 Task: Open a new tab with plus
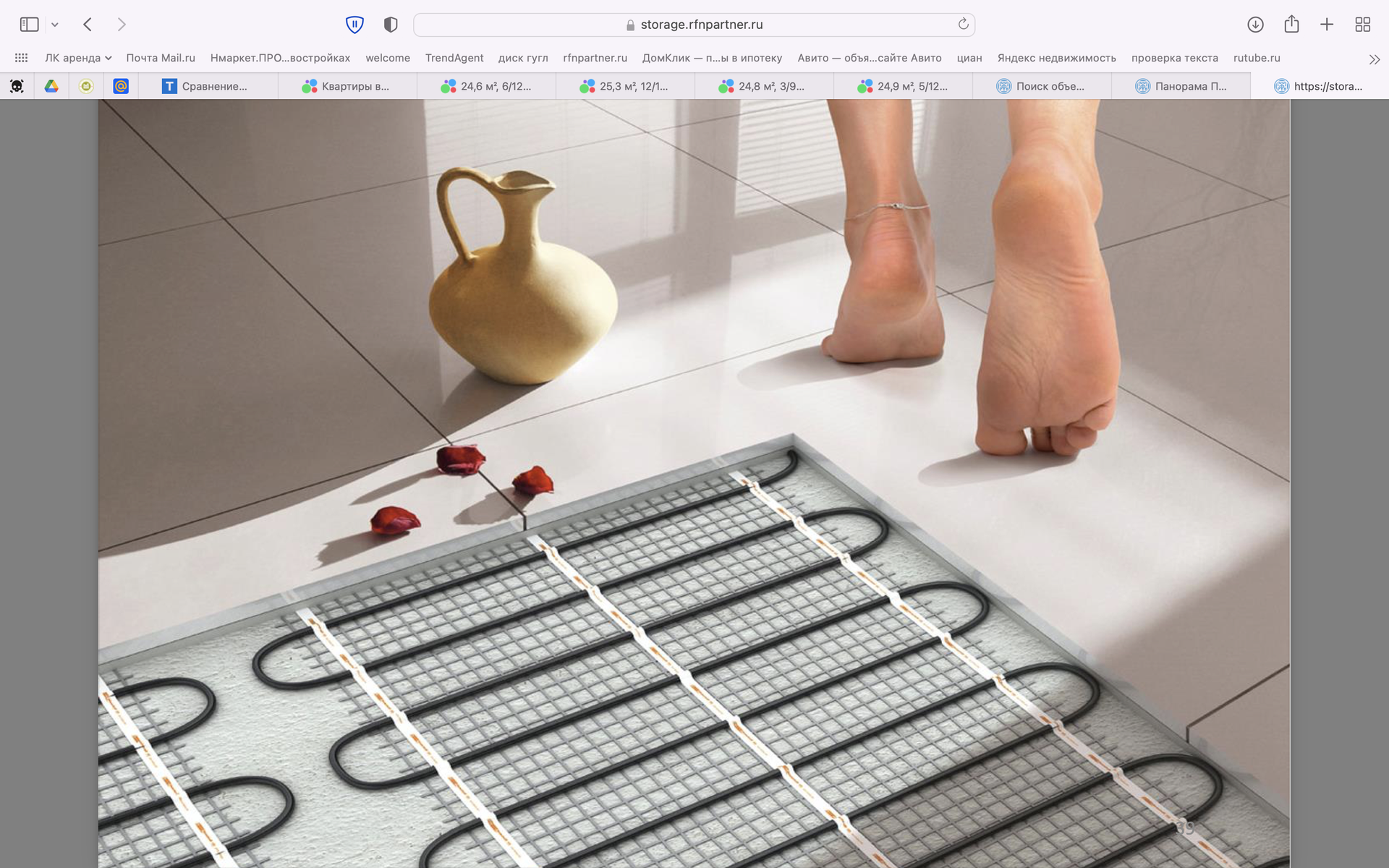[x=1327, y=25]
